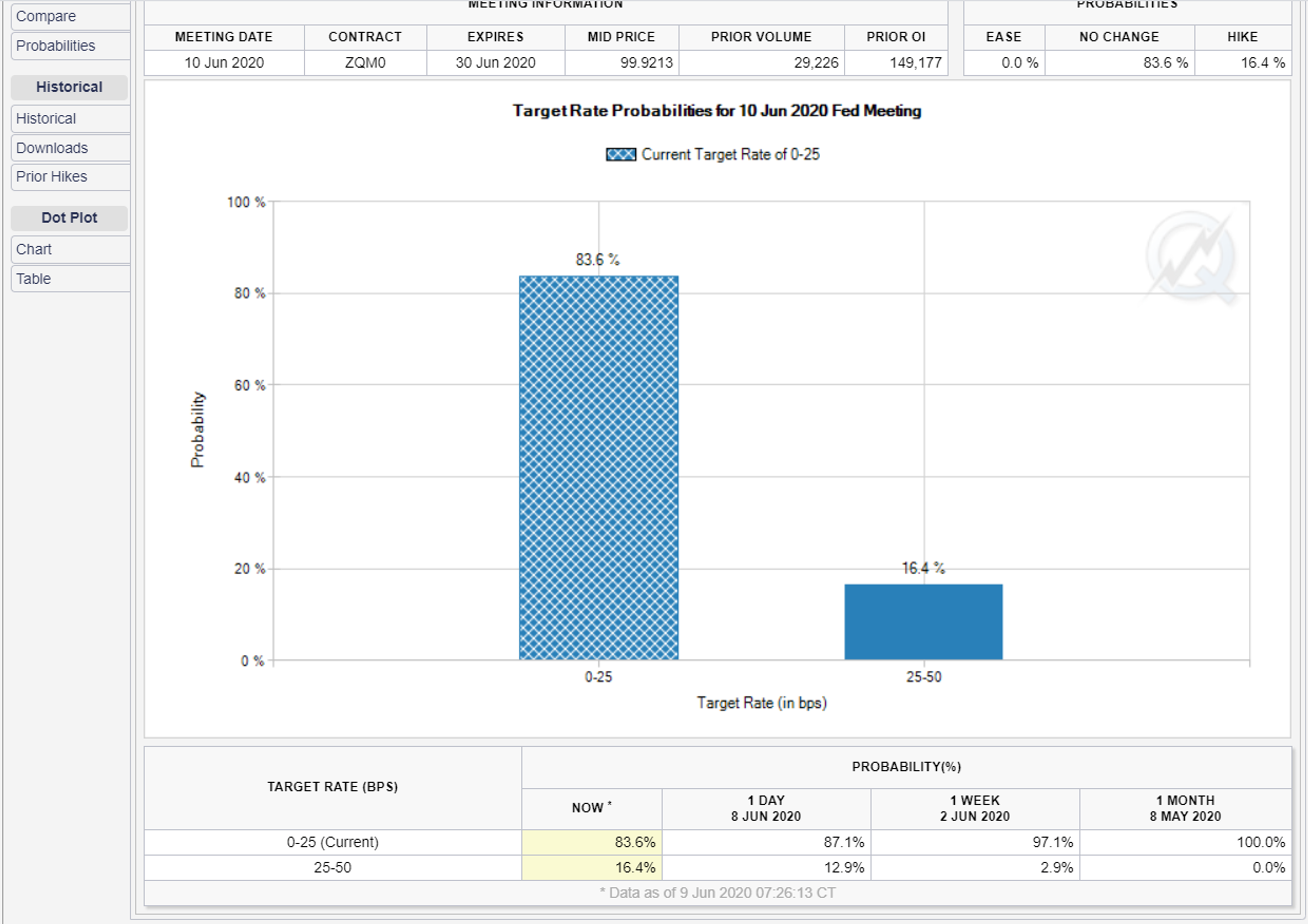Open the Downloads sidebar item
The height and width of the screenshot is (924, 1308).
71,148
